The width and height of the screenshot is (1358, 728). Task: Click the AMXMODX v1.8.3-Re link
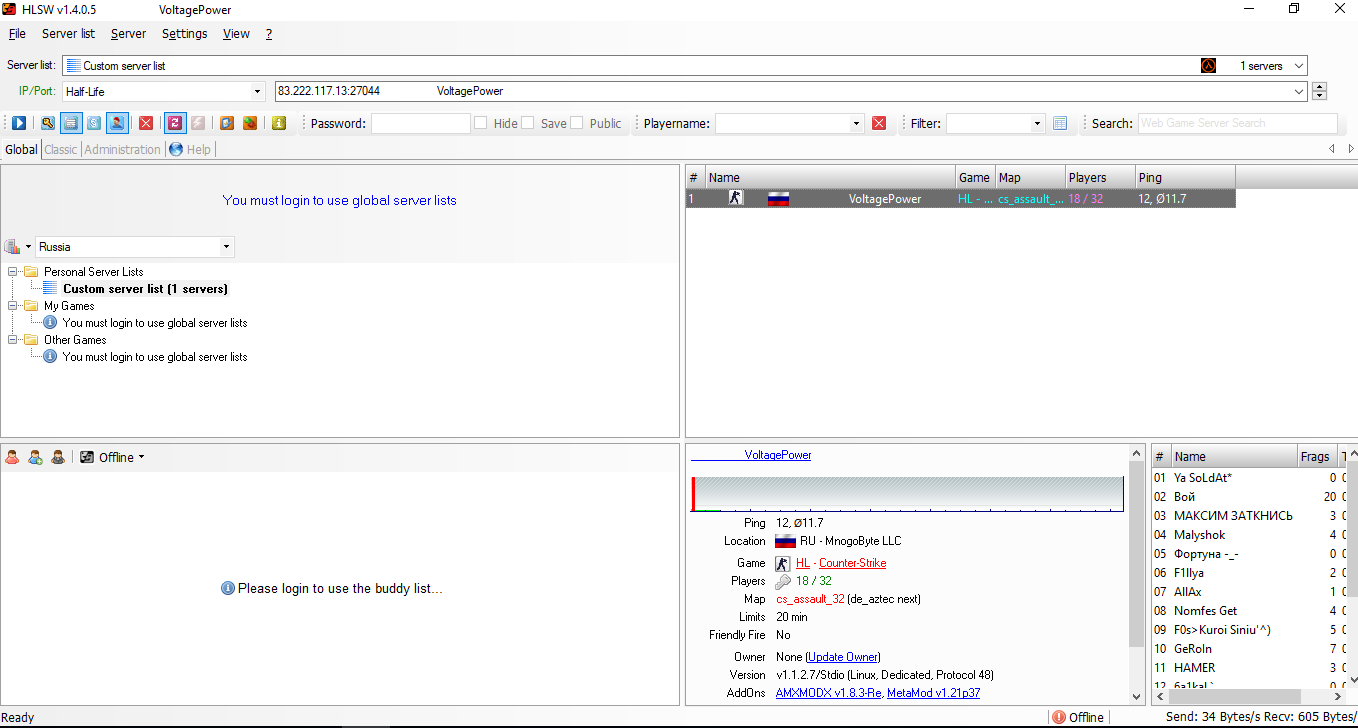coord(829,693)
